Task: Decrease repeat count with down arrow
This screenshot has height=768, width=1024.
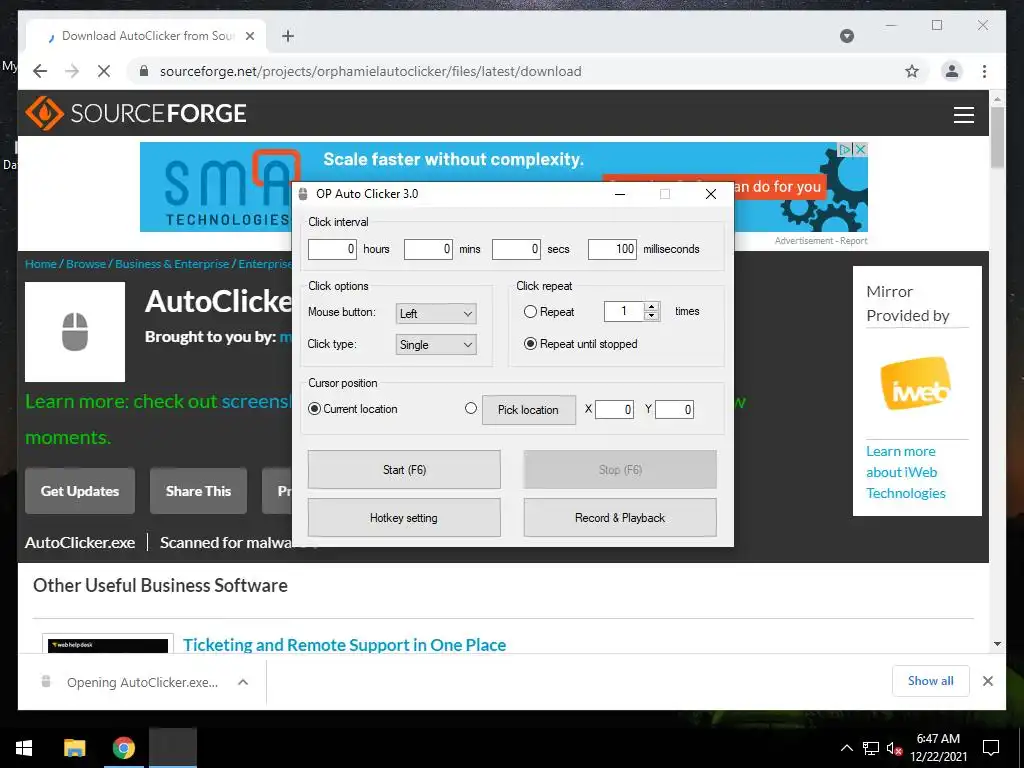Action: tap(651, 316)
